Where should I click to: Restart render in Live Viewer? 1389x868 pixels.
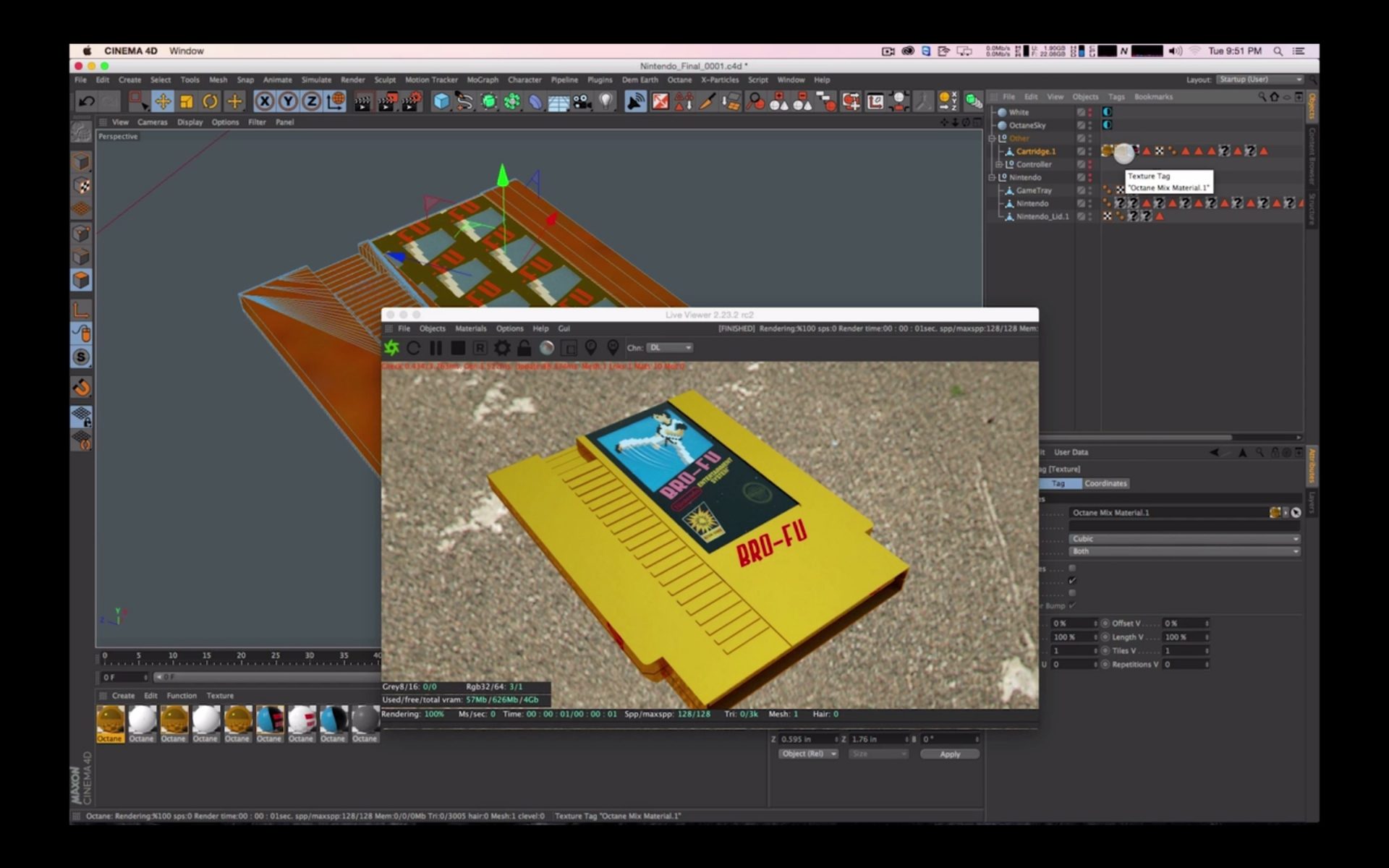(414, 348)
